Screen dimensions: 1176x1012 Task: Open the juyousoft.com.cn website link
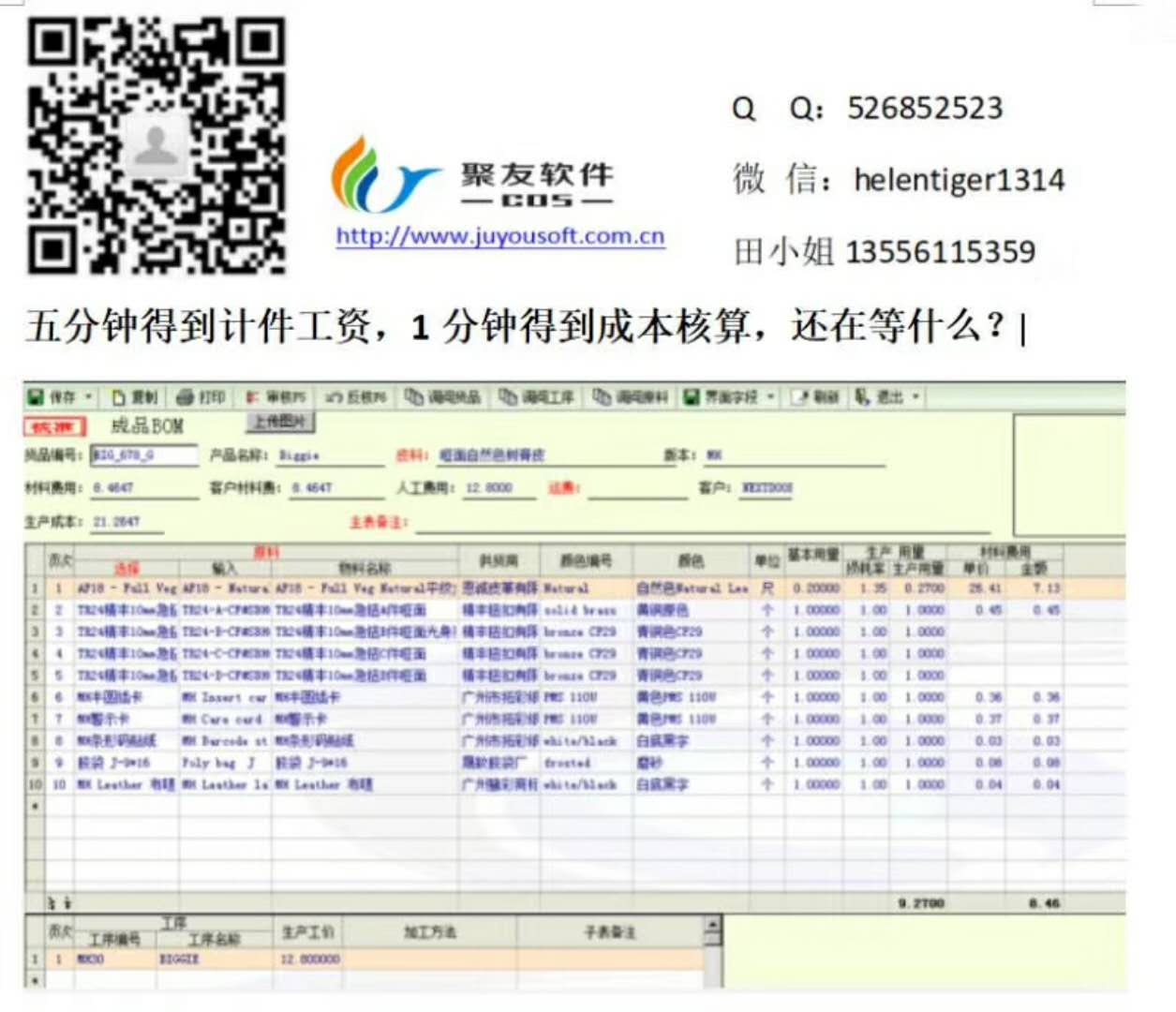tap(500, 236)
